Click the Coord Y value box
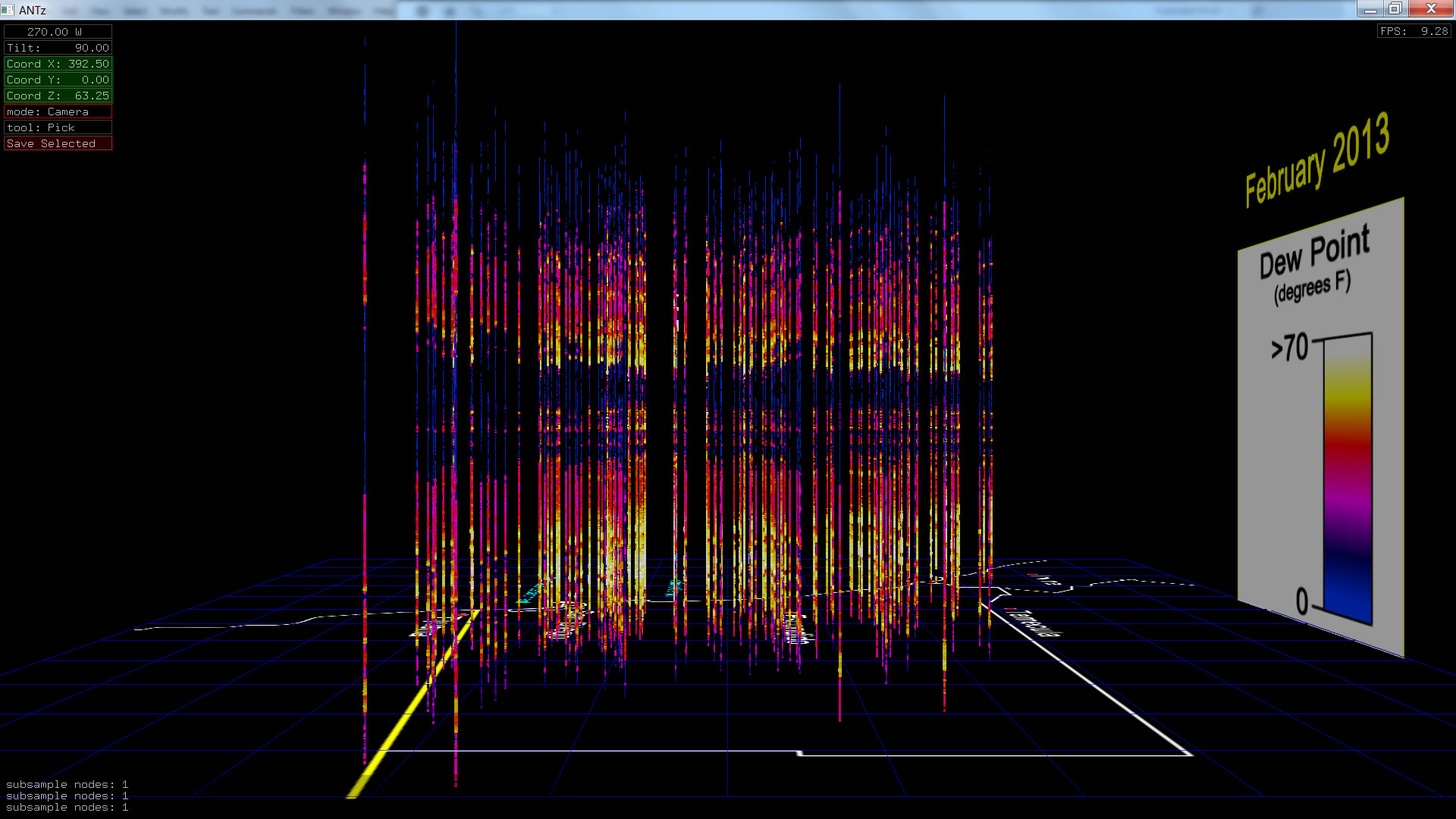 coord(58,80)
